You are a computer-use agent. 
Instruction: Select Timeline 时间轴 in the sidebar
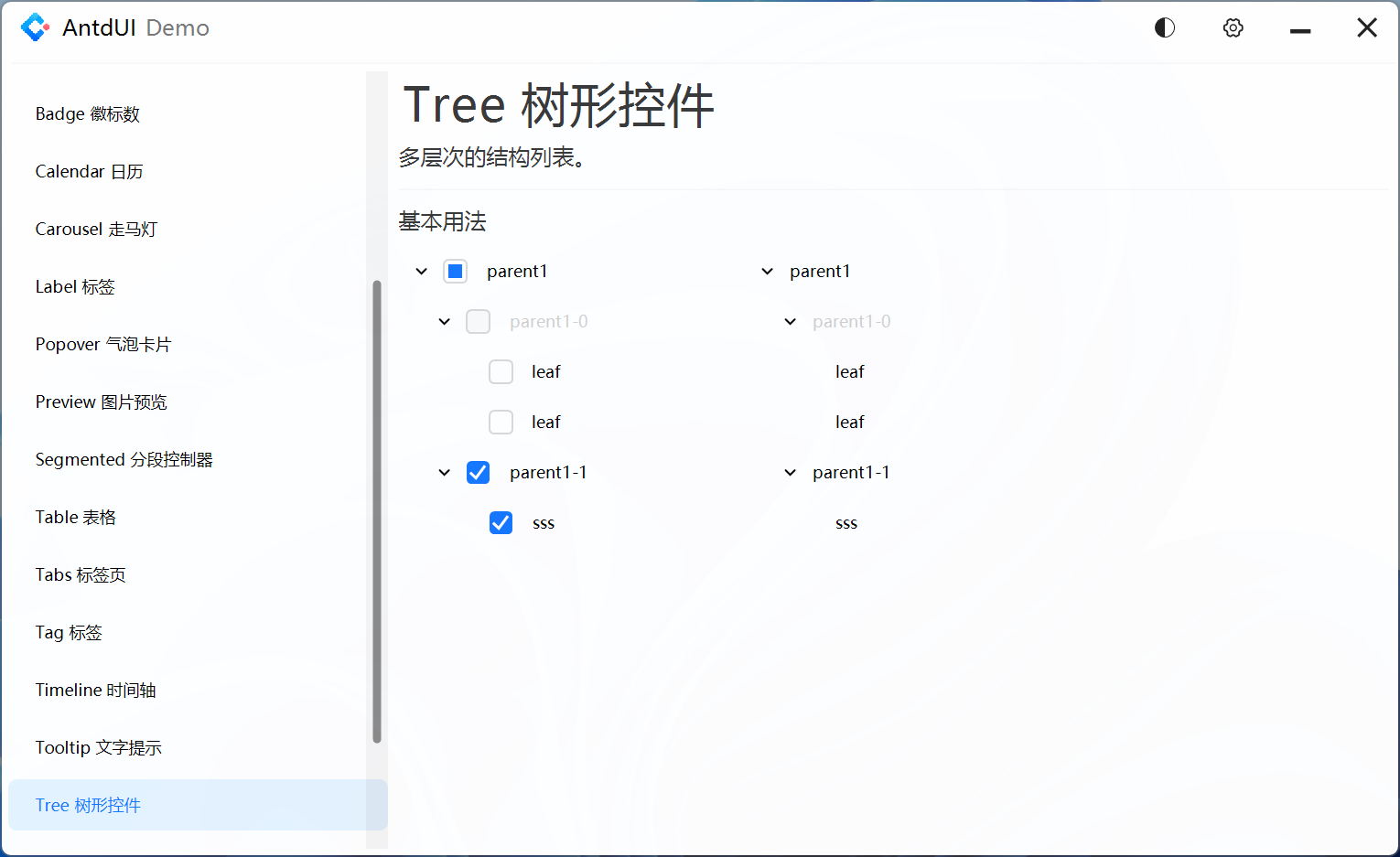pos(95,690)
